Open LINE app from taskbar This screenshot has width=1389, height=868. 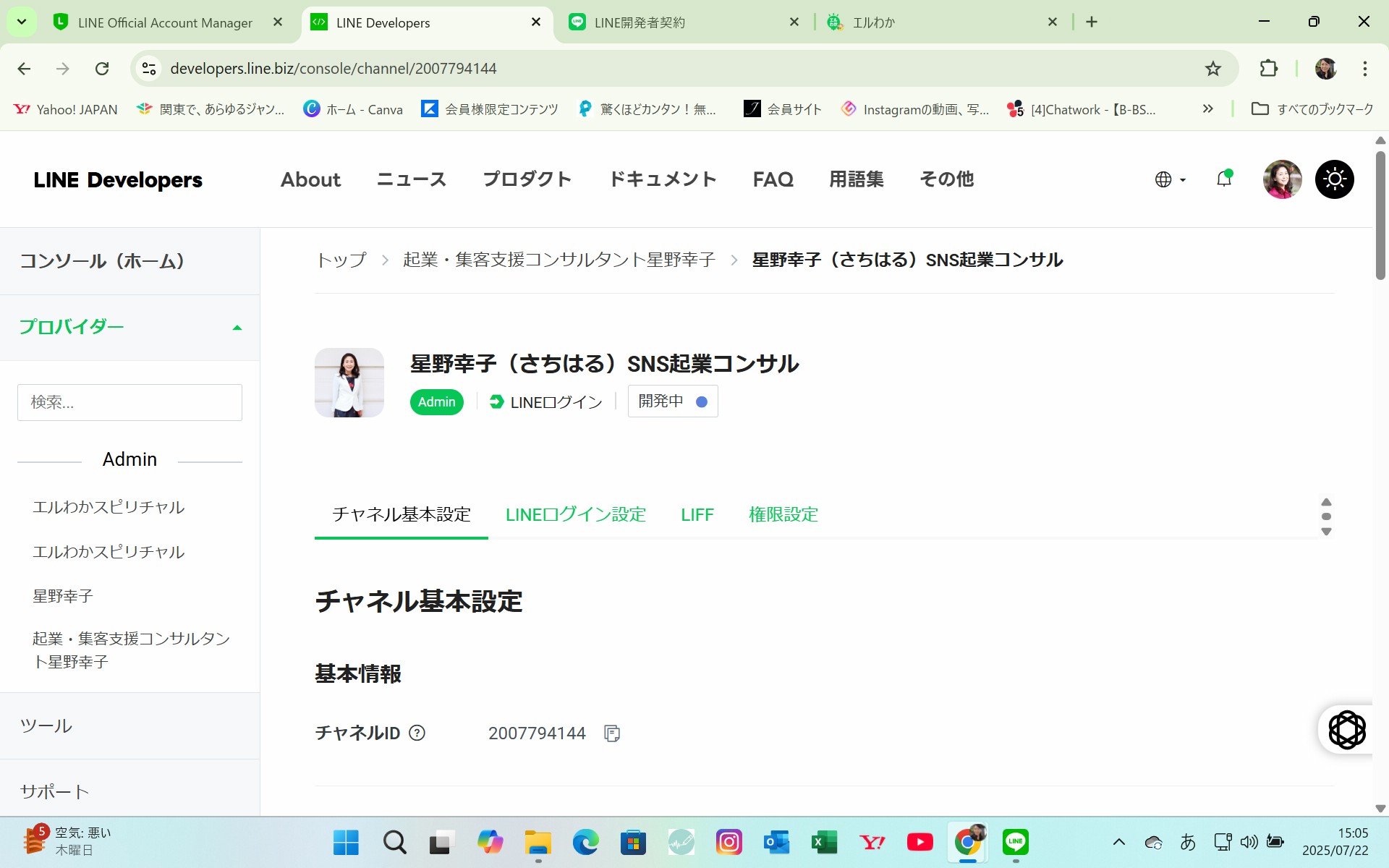(x=1015, y=842)
